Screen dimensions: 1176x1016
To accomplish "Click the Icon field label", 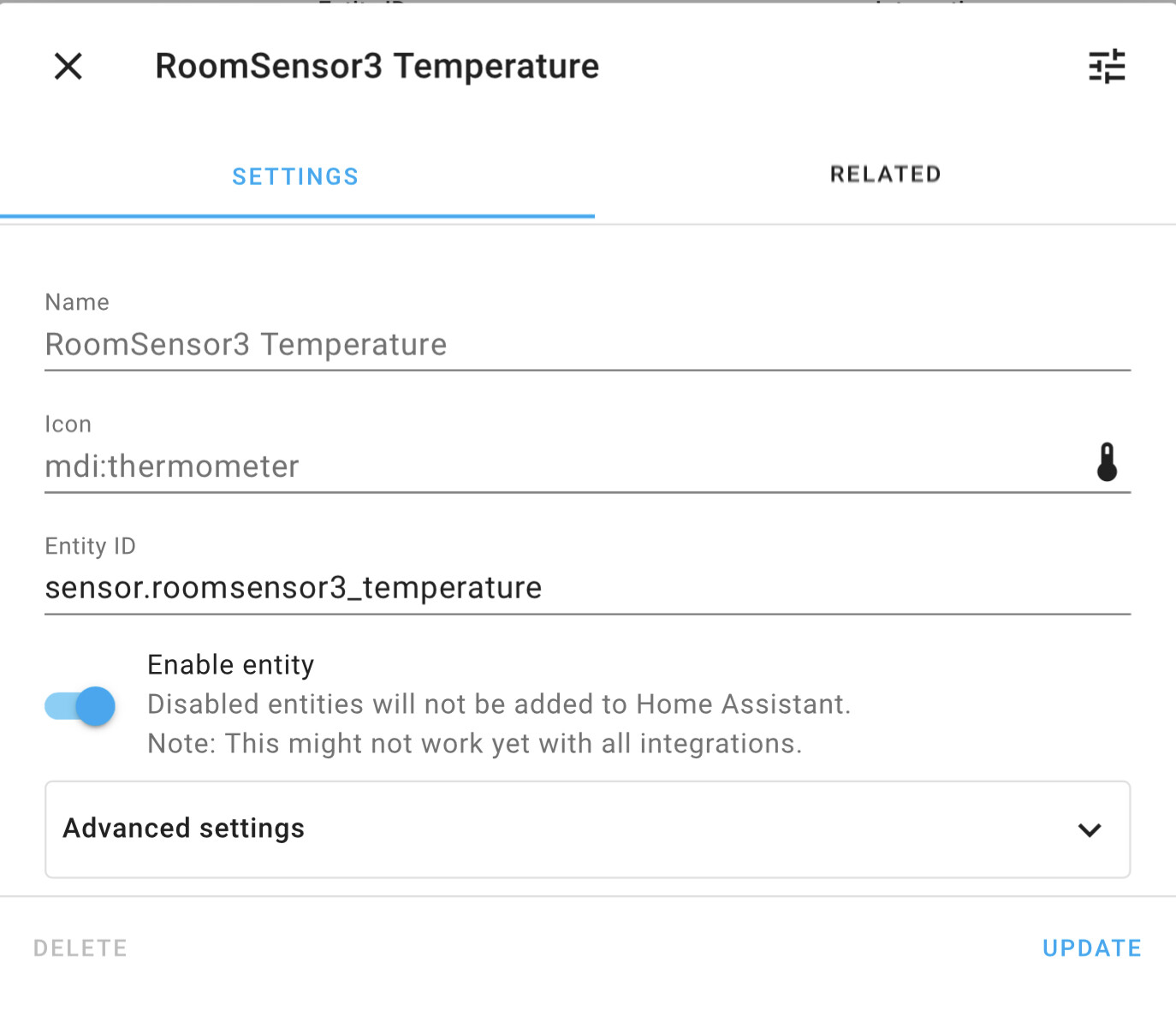I will [68, 425].
